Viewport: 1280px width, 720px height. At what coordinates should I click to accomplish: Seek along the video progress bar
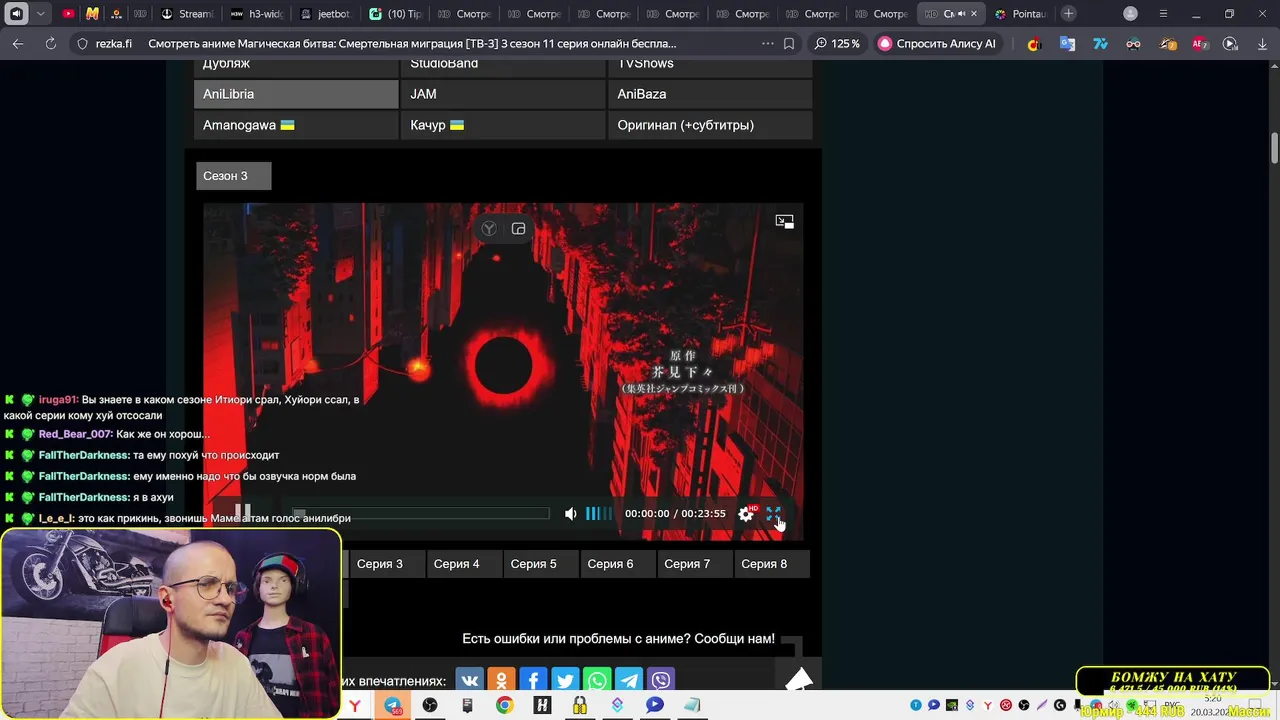click(x=421, y=514)
